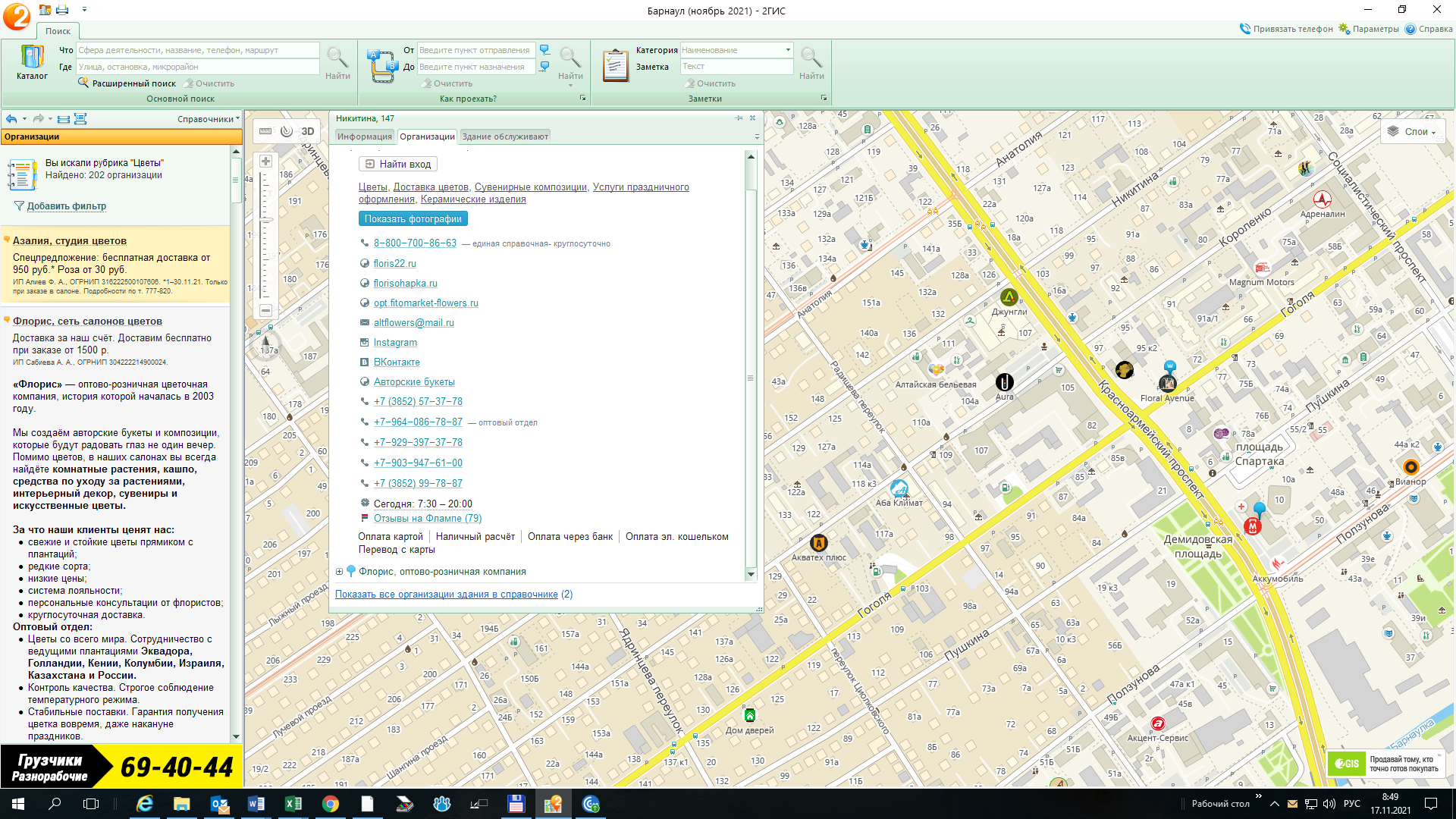Click the forward navigation arrow
This screenshot has width=1456, height=819.
pyautogui.click(x=38, y=119)
